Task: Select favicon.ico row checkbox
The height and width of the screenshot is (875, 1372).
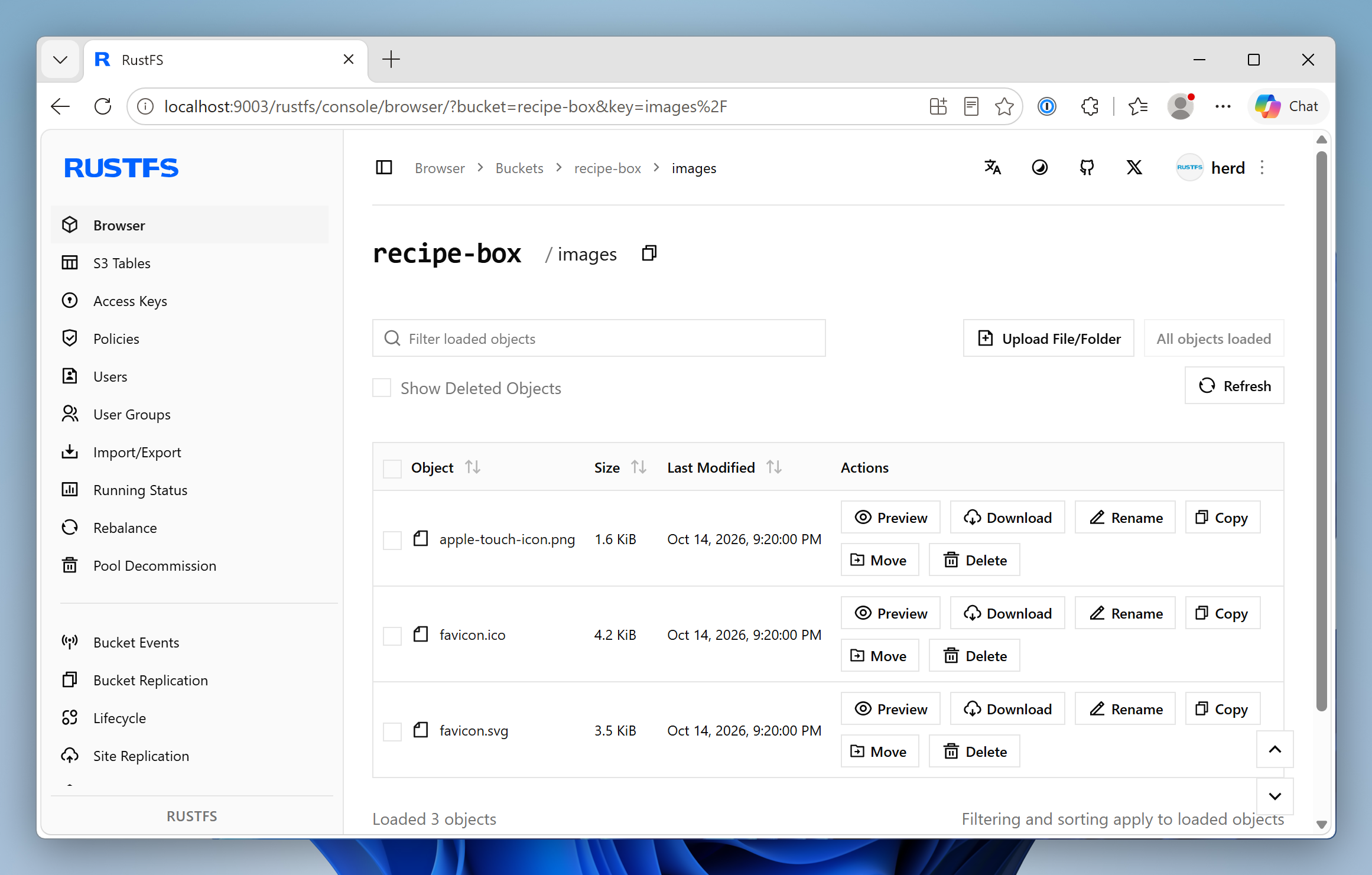Action: click(x=392, y=635)
